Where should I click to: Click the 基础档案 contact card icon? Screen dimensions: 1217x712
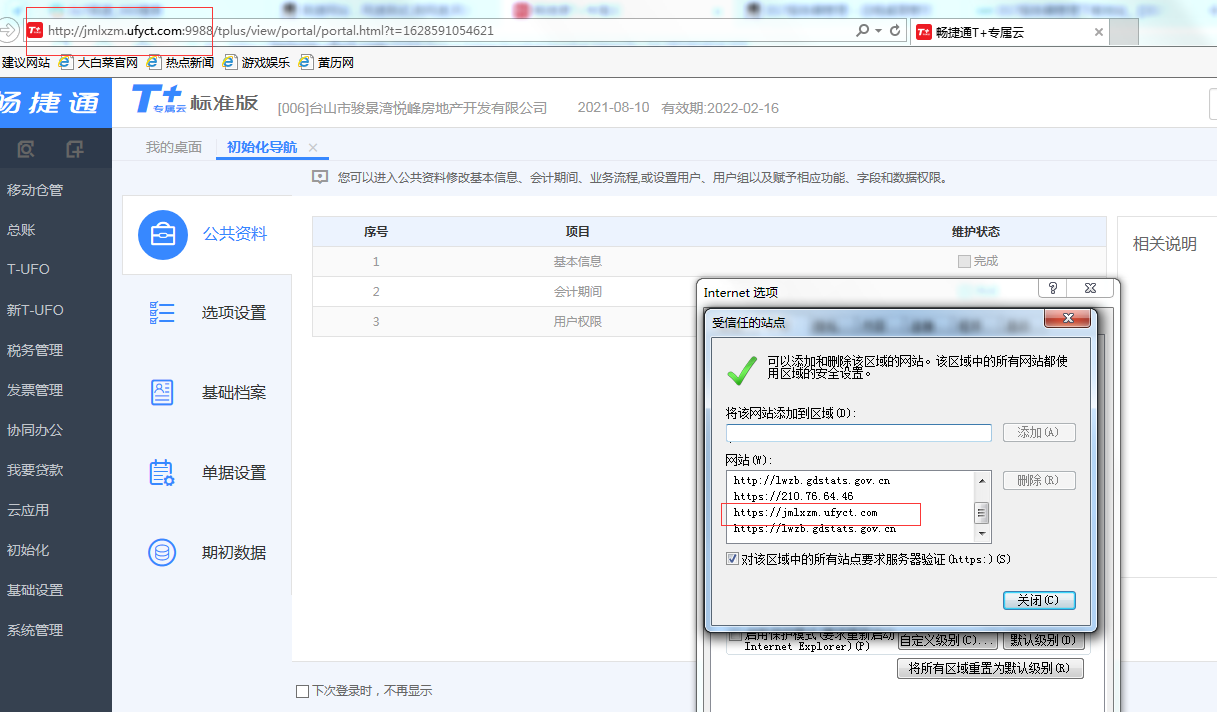162,392
